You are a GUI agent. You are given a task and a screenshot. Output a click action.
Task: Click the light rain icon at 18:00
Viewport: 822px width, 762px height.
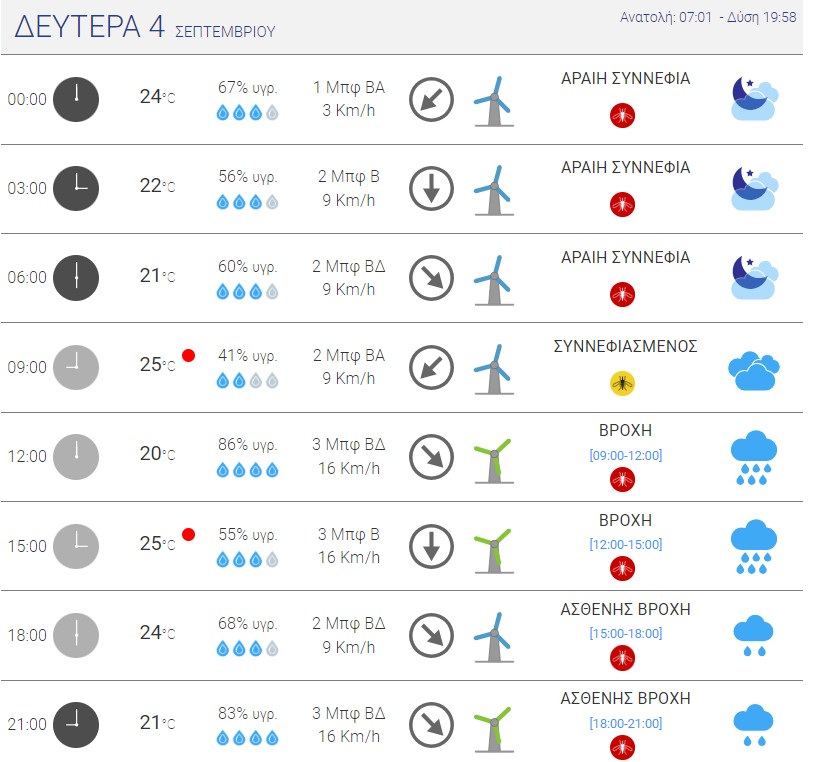click(754, 636)
